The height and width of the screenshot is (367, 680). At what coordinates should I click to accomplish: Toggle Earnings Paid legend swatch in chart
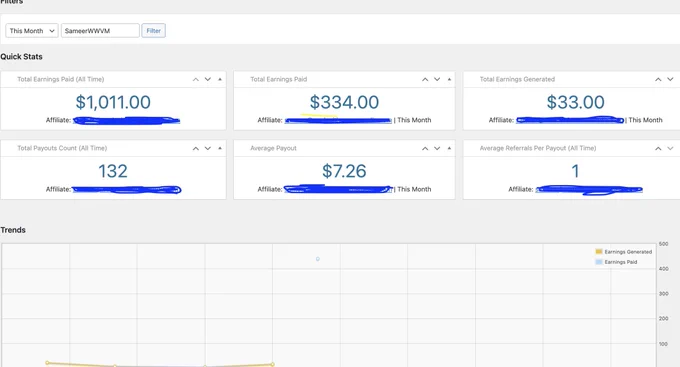click(599, 262)
